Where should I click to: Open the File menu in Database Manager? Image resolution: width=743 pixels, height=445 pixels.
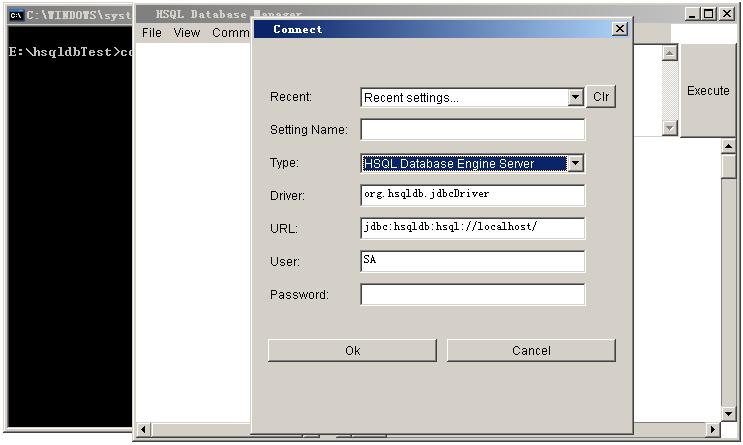(x=152, y=33)
